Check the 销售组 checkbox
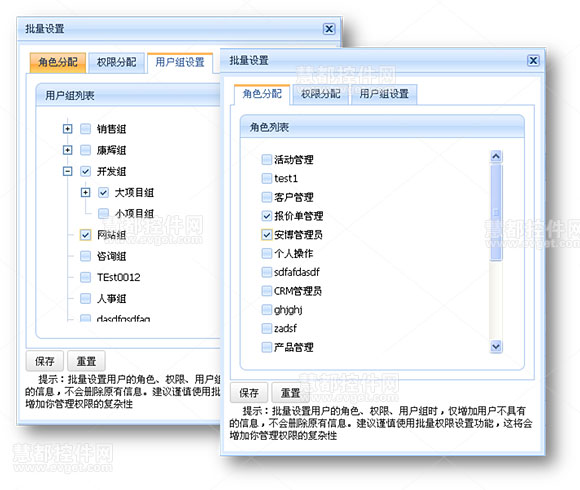This screenshot has width=580, height=490. pos(85,129)
